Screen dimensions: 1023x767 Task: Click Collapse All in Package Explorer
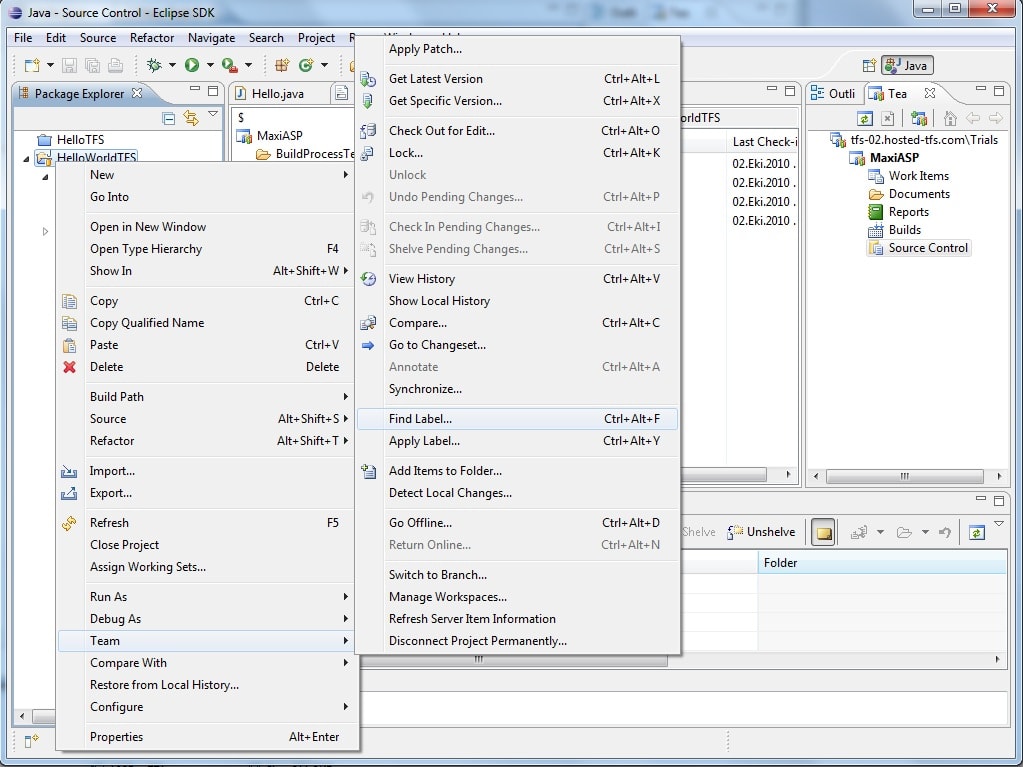click(x=168, y=118)
